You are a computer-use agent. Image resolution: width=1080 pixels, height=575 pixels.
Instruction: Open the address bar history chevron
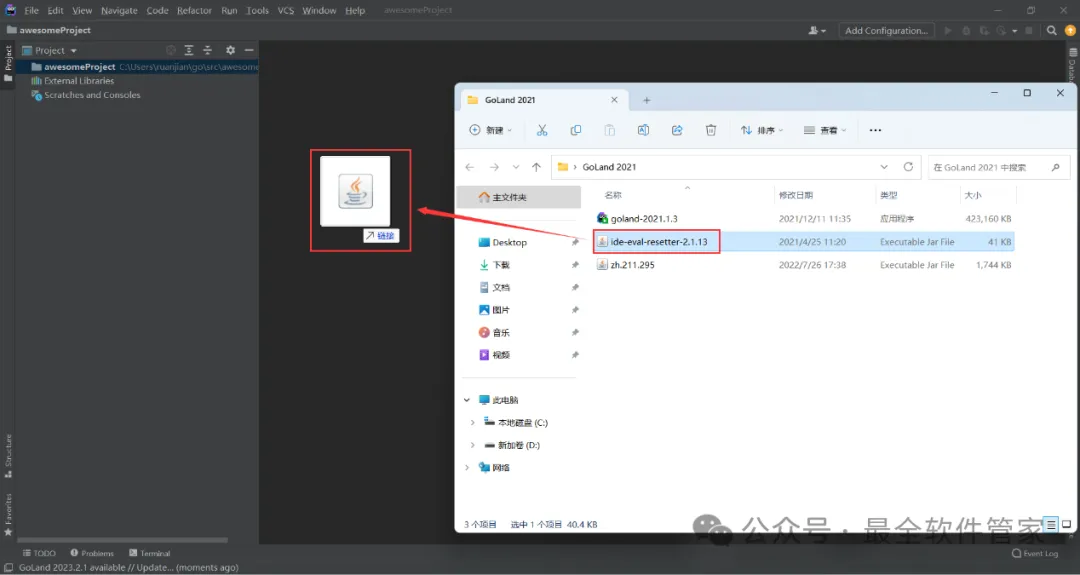point(884,167)
